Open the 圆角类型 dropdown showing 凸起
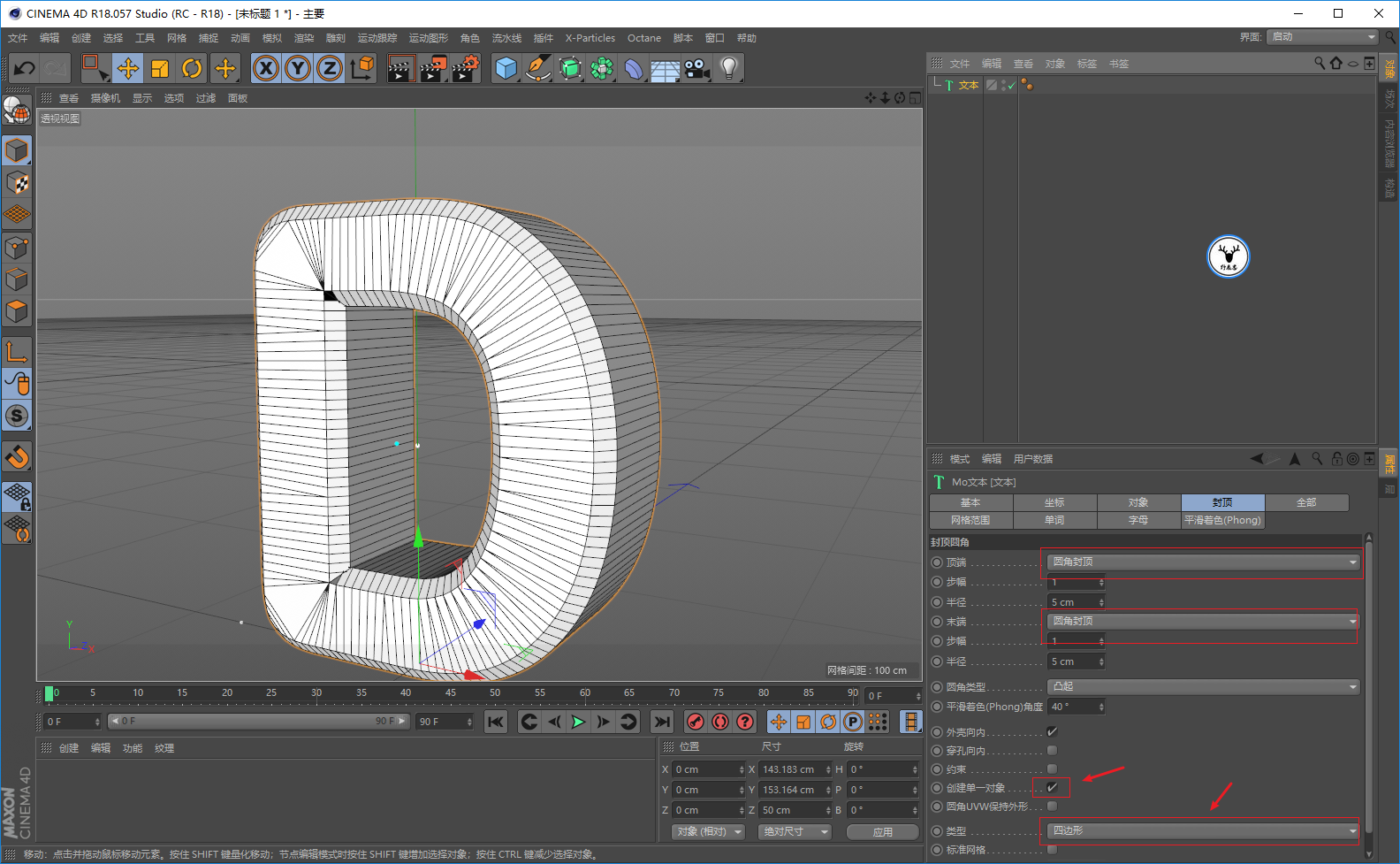Viewport: 1400px width, 864px height. click(x=1203, y=687)
